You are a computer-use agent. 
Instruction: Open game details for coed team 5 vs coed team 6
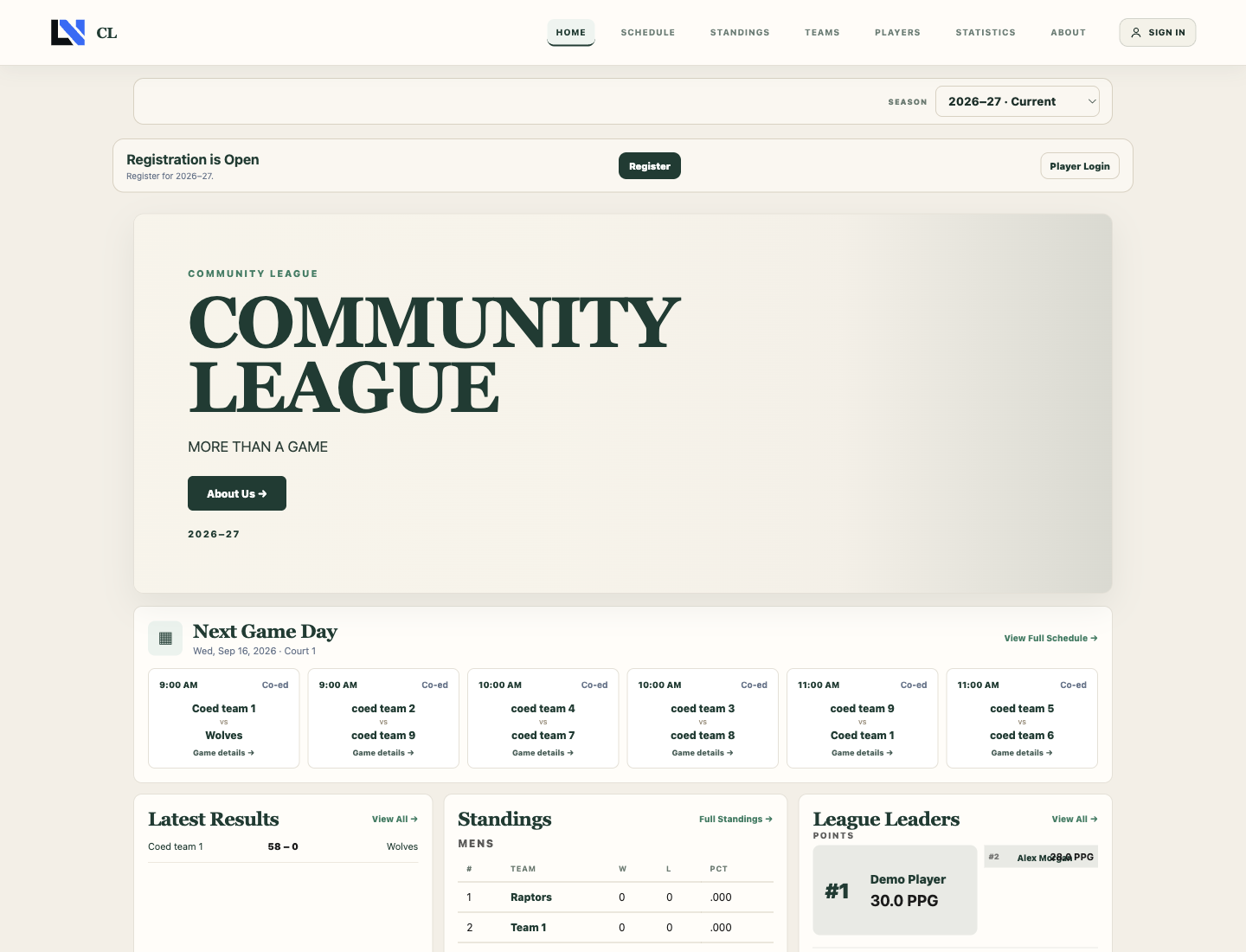pos(1022,753)
